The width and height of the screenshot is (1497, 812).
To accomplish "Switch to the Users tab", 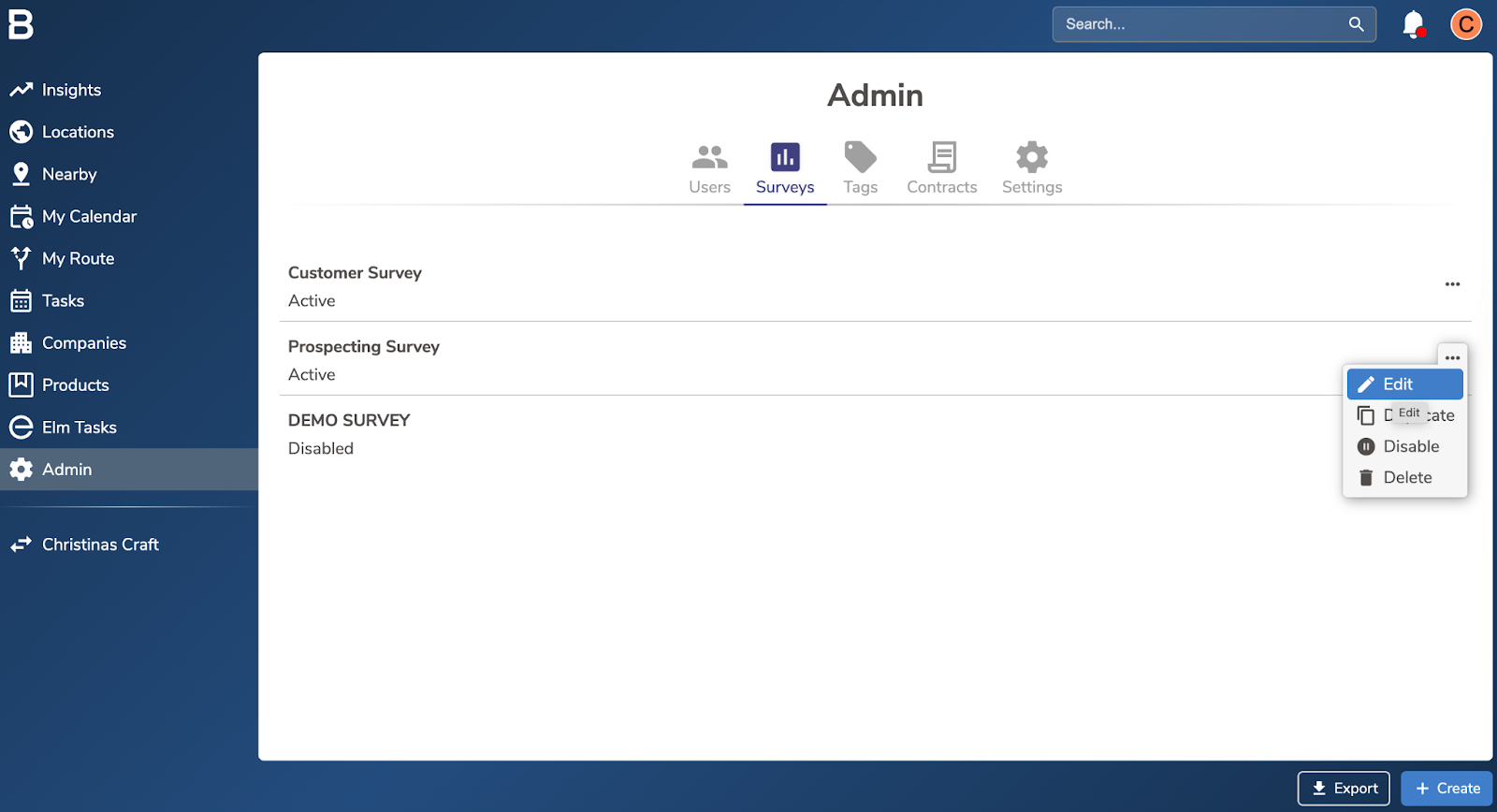I will coord(709,168).
